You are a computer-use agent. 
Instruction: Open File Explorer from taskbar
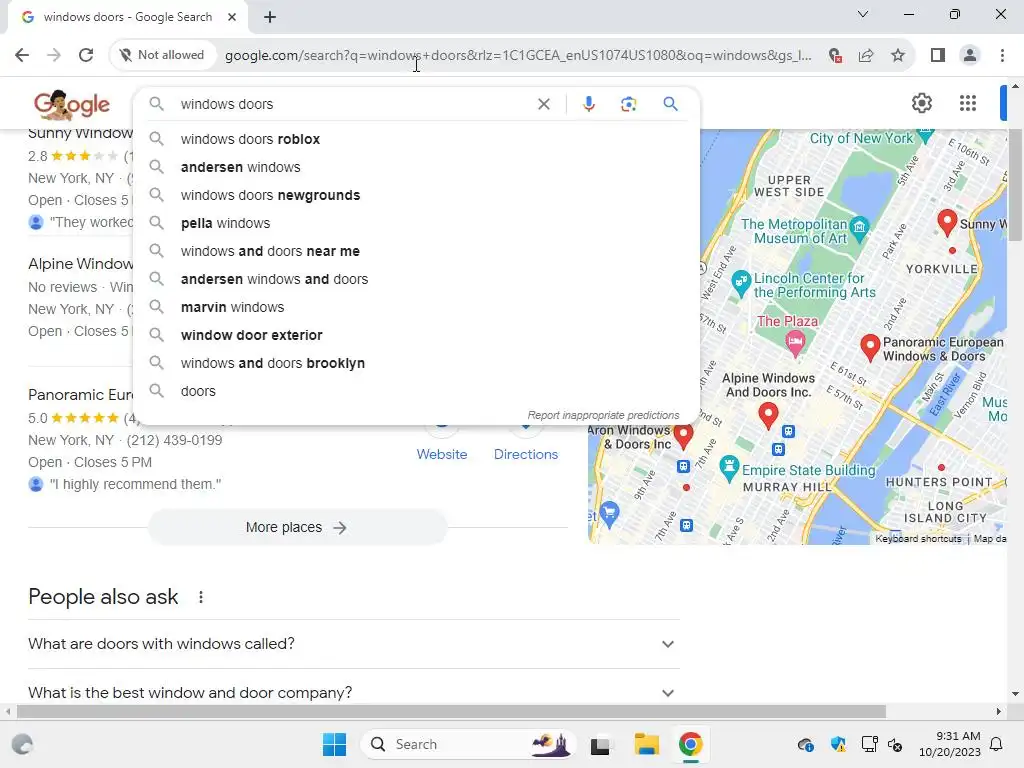click(x=647, y=744)
